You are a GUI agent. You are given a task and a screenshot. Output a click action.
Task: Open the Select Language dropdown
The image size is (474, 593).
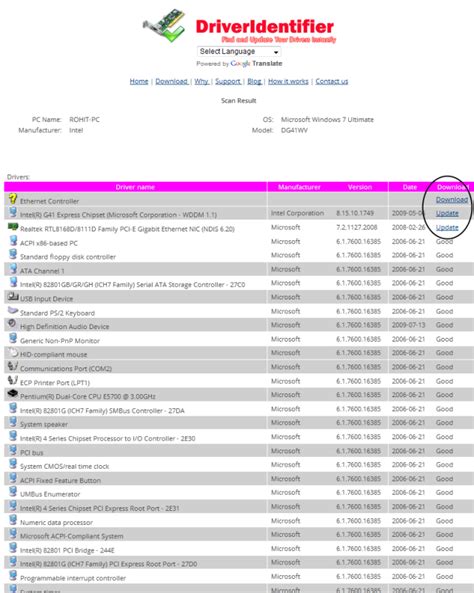(x=239, y=51)
